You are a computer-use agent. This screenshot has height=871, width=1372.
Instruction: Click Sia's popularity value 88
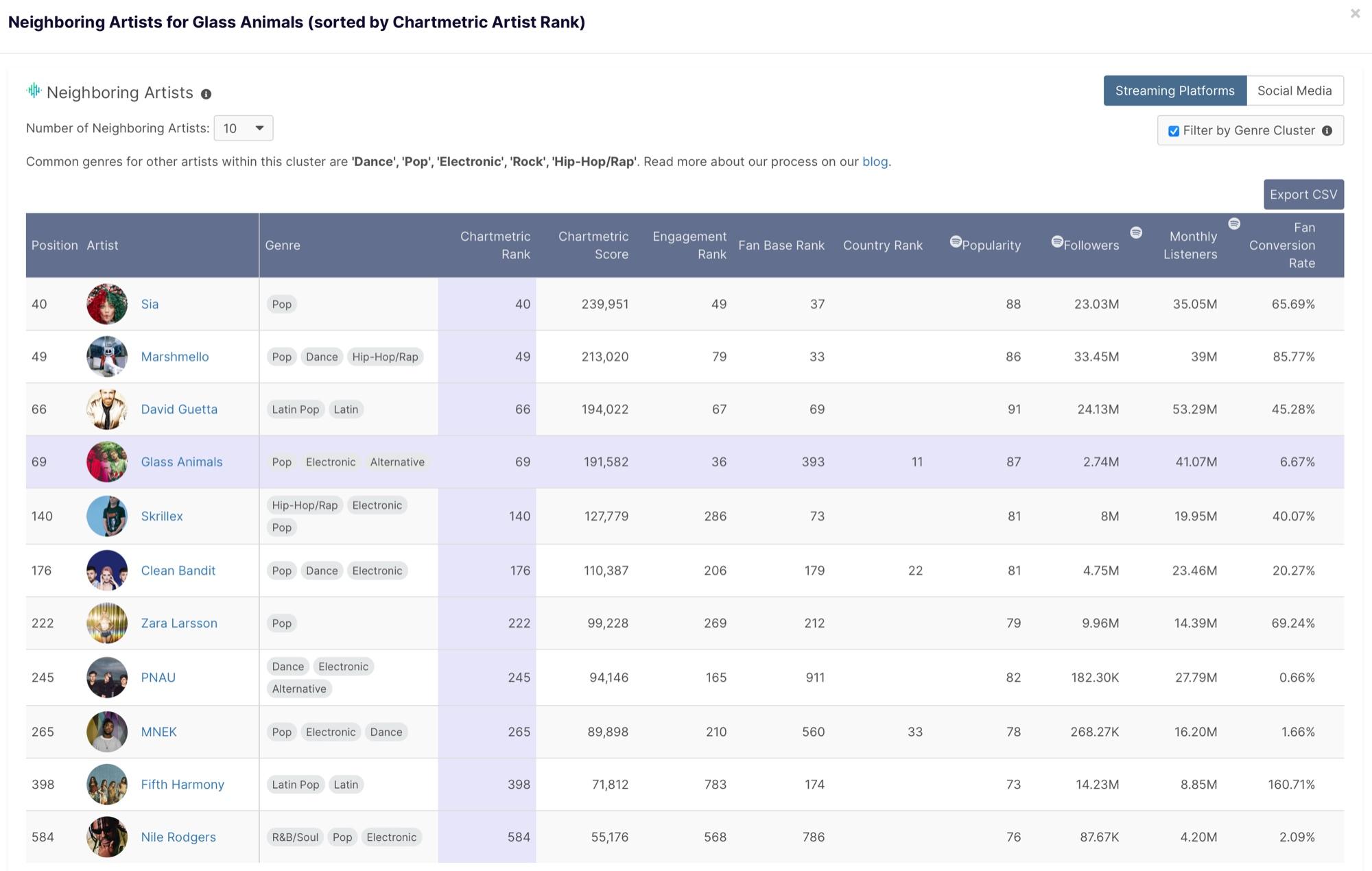click(x=1013, y=304)
